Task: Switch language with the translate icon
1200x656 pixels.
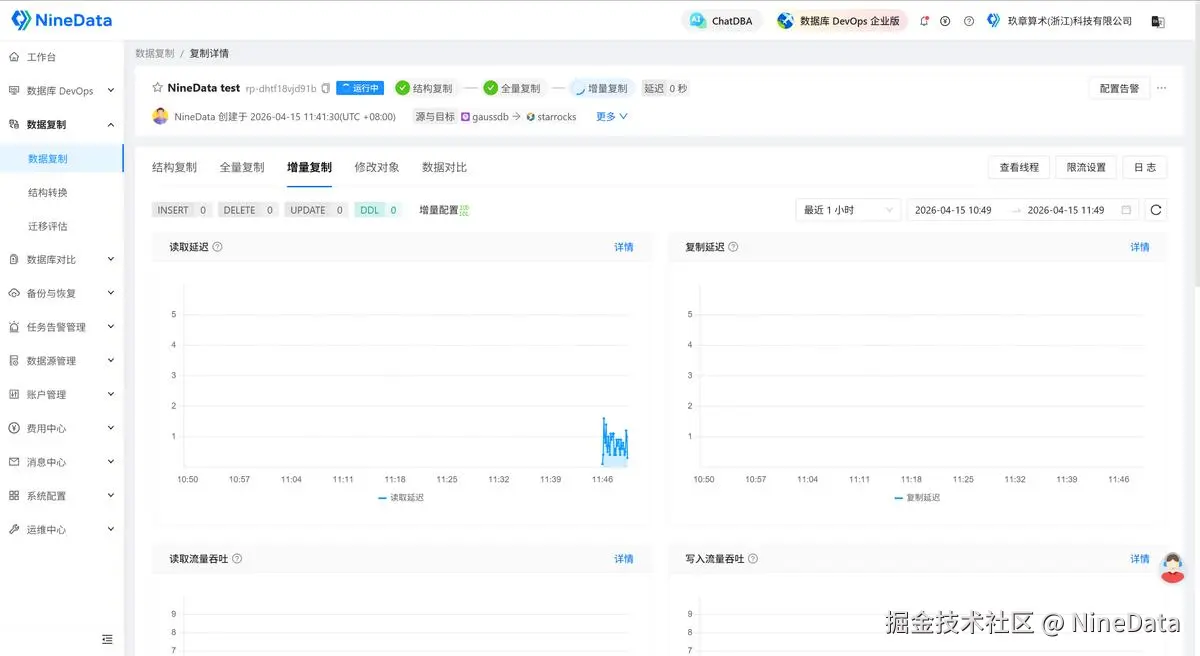Action: pos(1158,21)
